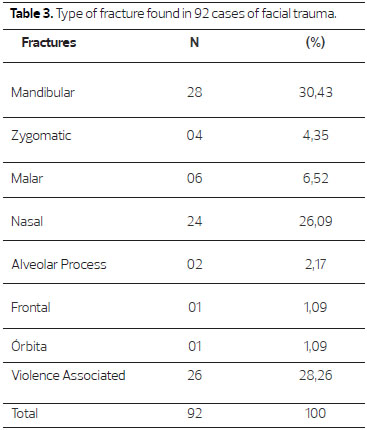
Task: Select the Nasal row label
Action: 27,221
